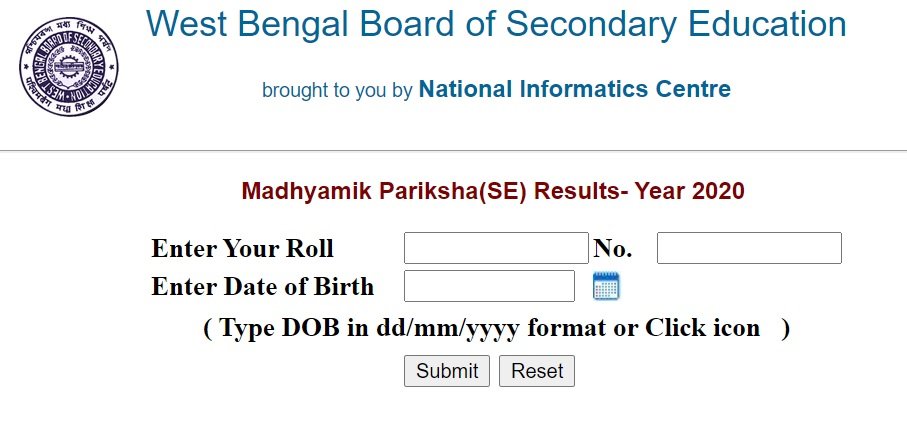
Task: Click the Madhyamik Pariksha Results heading
Action: 493,191
